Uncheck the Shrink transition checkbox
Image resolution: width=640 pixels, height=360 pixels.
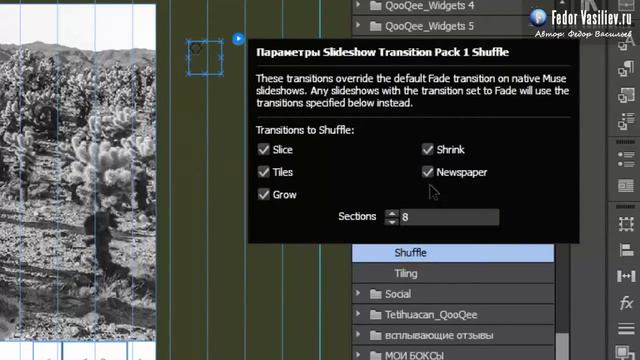point(427,149)
